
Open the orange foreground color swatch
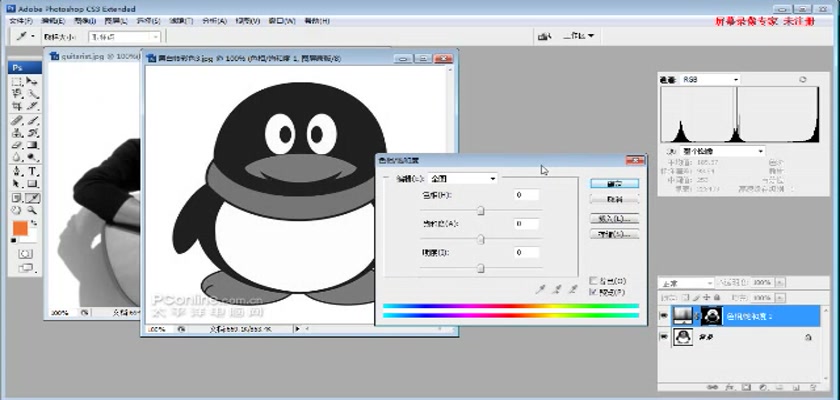[x=20, y=228]
